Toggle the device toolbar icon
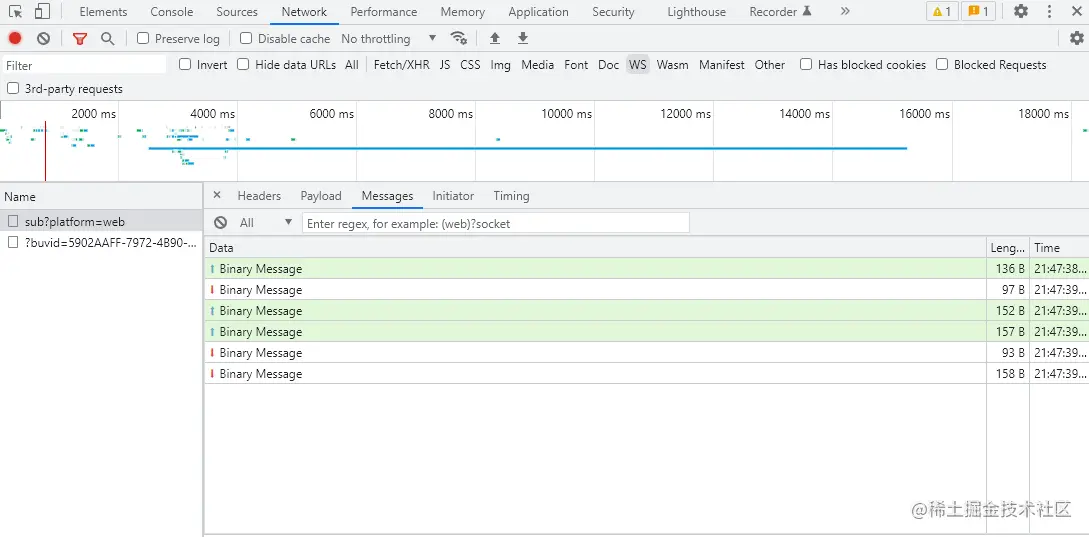Screen dimensions: 1089x537 [x=42, y=12]
